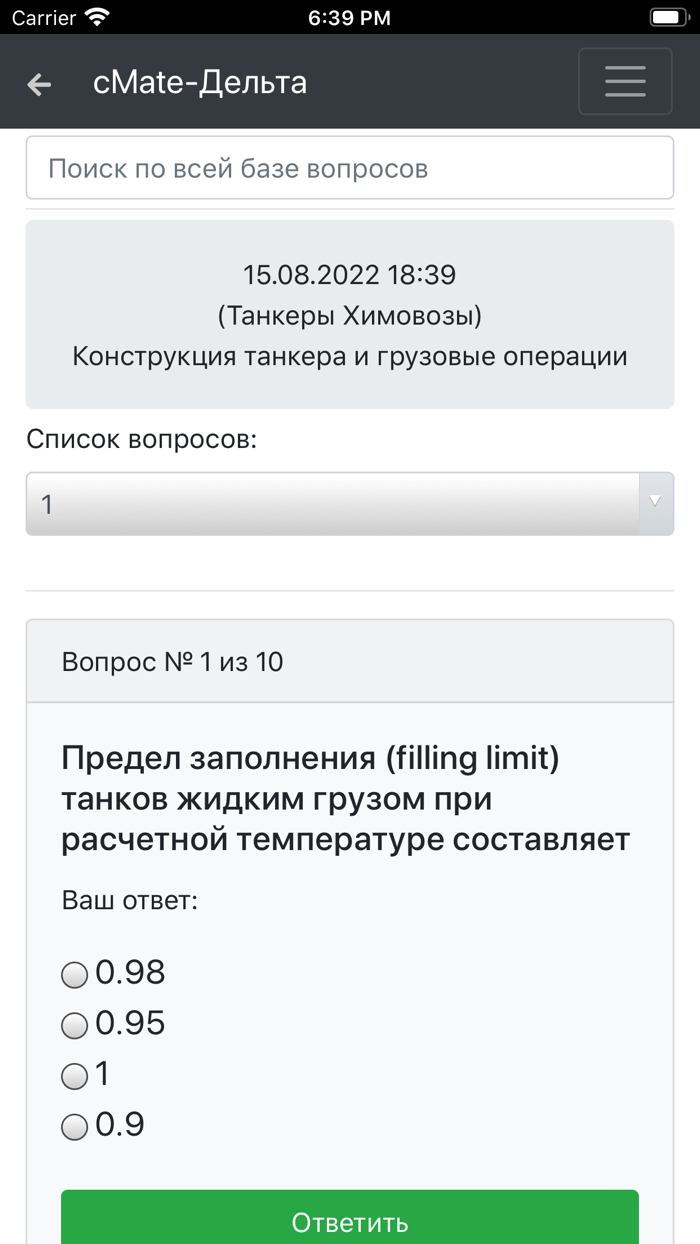Image resolution: width=700 pixels, height=1244 pixels.
Task: Tap the search field for question database
Action: click(x=349, y=167)
